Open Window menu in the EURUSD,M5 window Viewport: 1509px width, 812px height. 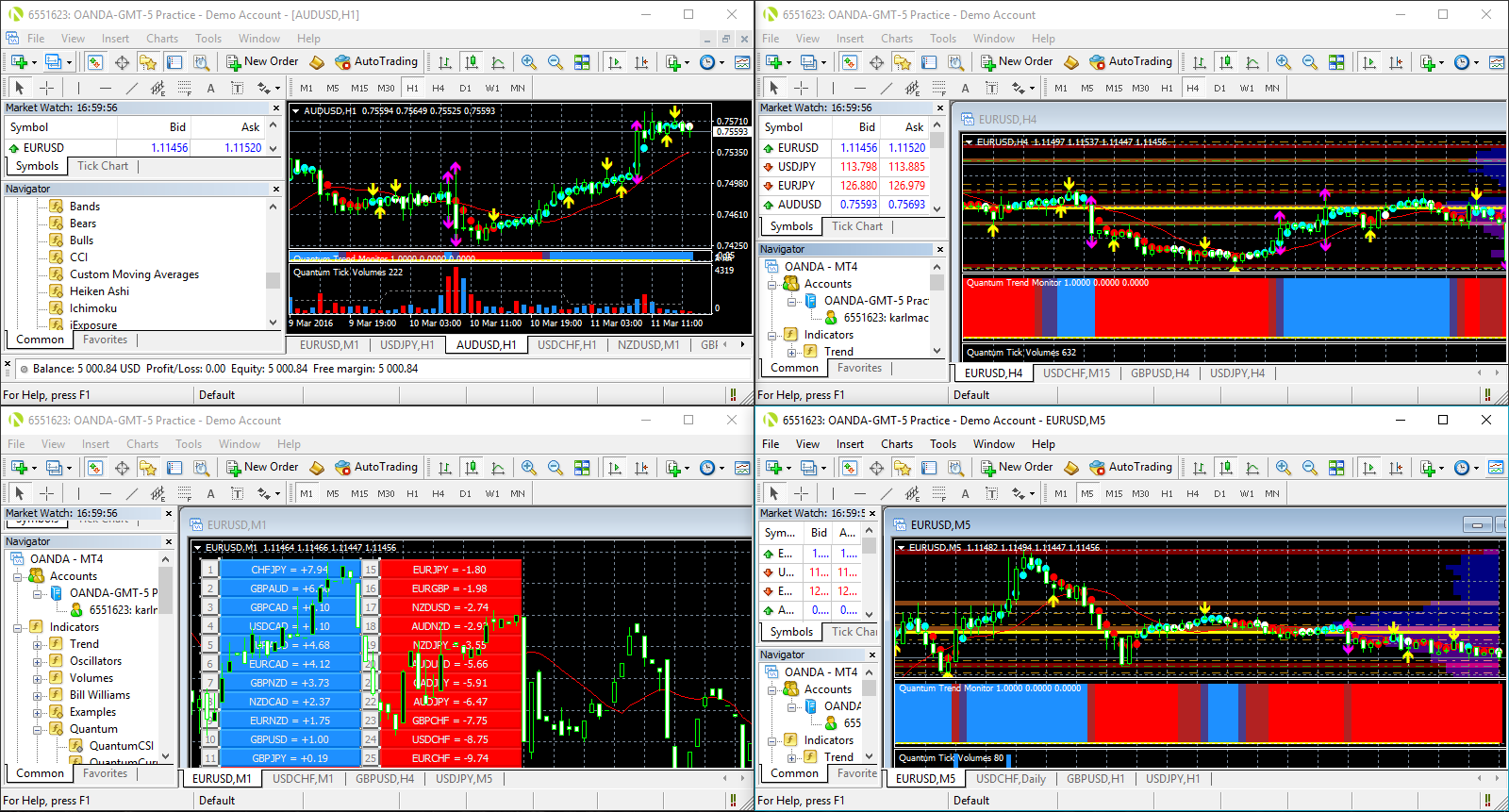994,444
